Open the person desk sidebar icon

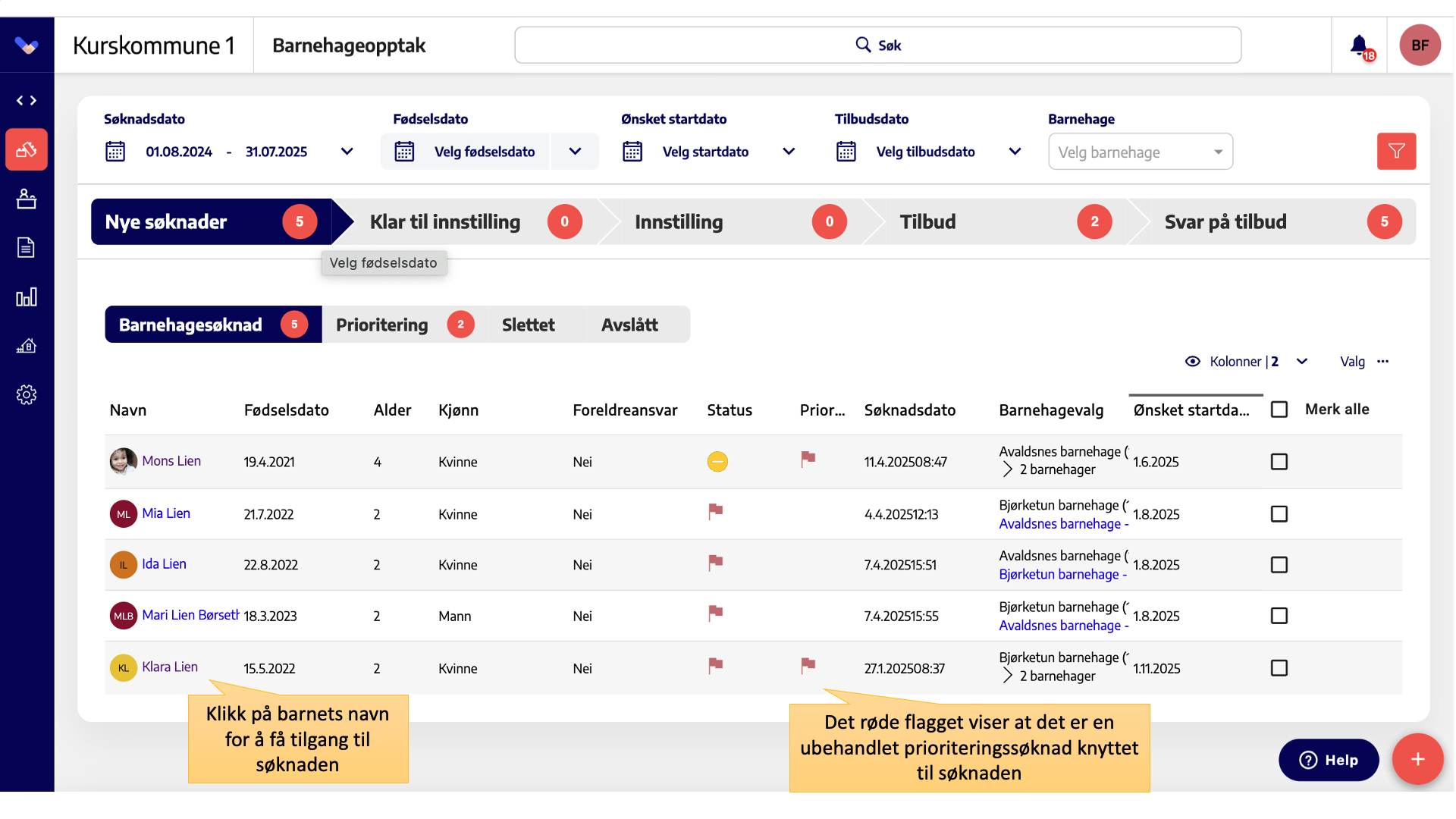point(27,199)
